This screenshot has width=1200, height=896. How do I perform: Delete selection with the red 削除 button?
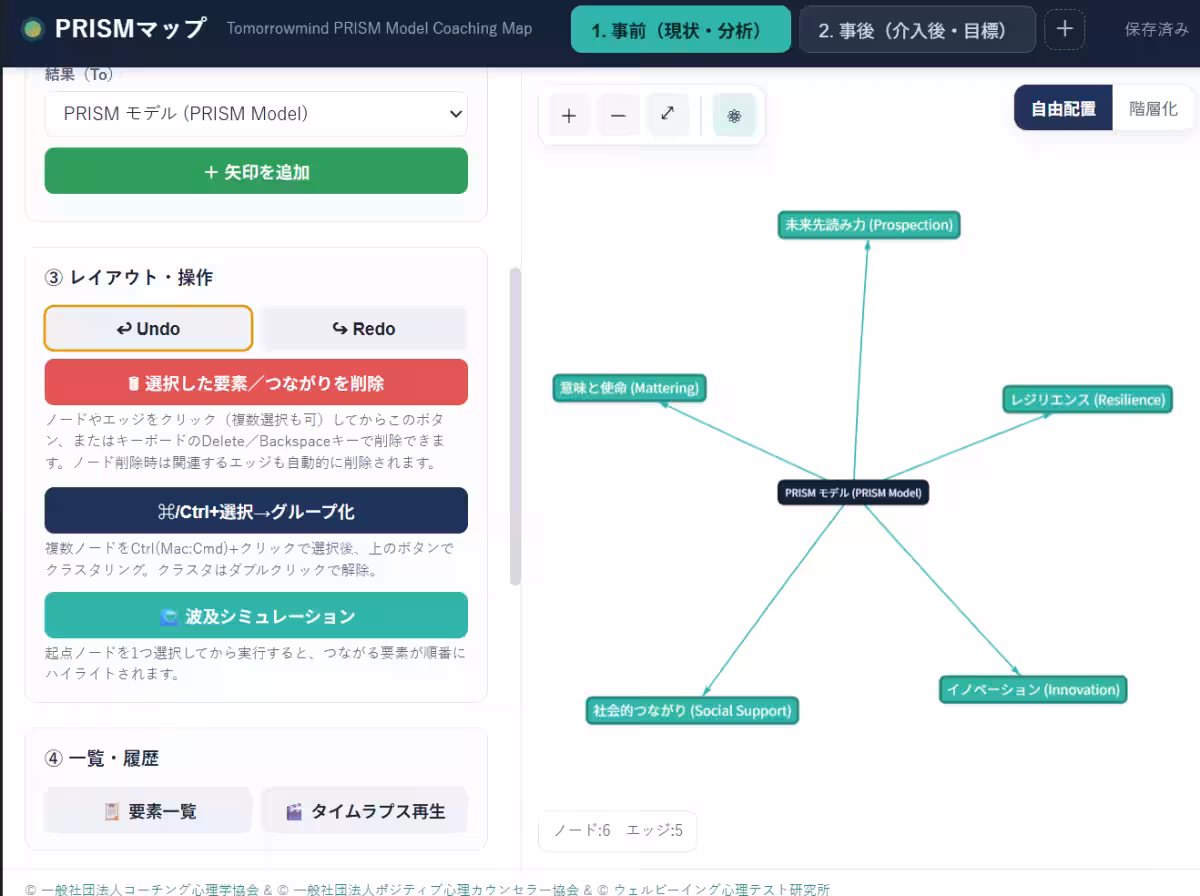[x=256, y=382]
